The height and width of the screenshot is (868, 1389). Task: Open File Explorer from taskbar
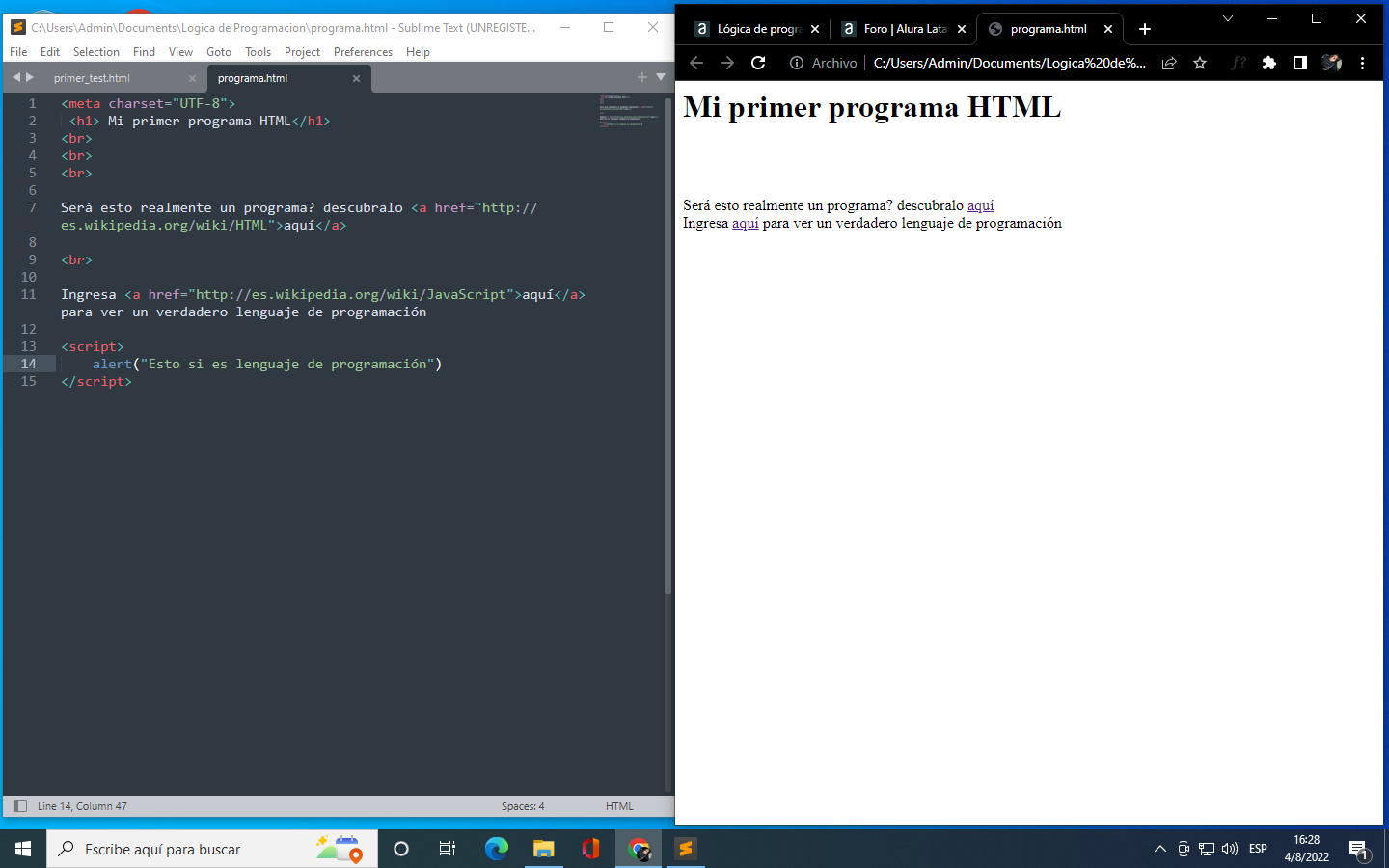pyautogui.click(x=543, y=849)
